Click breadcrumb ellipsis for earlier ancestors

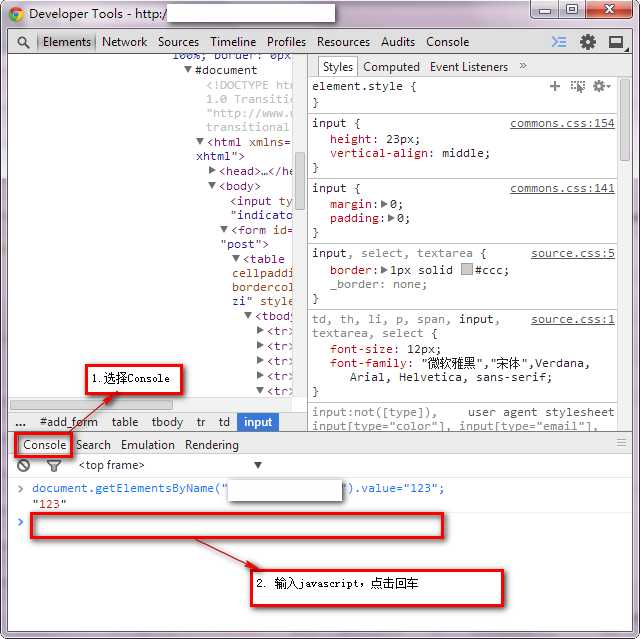pos(21,423)
